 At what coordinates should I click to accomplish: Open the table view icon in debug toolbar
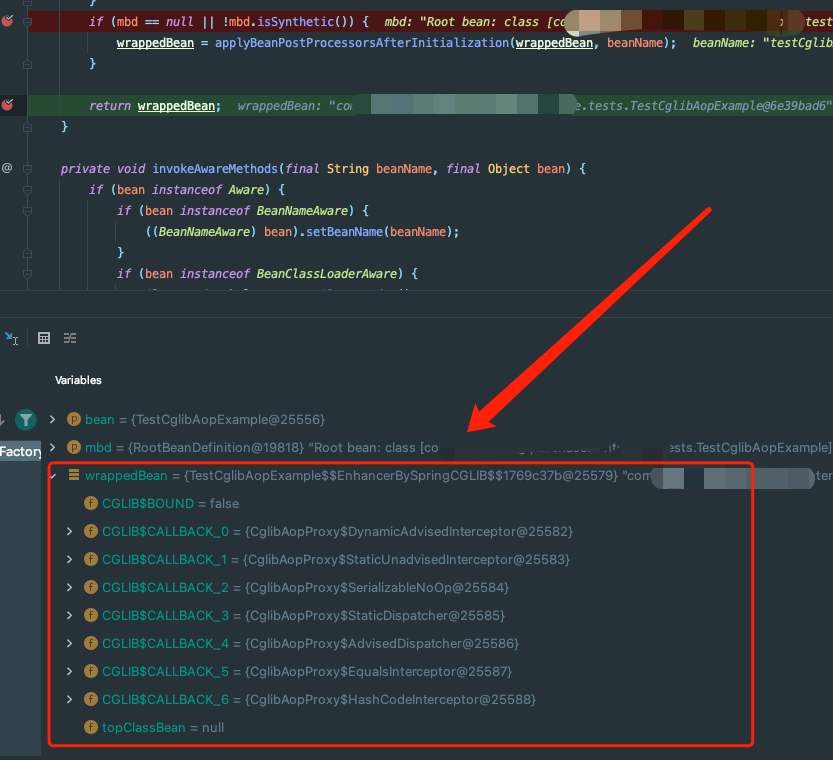coord(44,338)
